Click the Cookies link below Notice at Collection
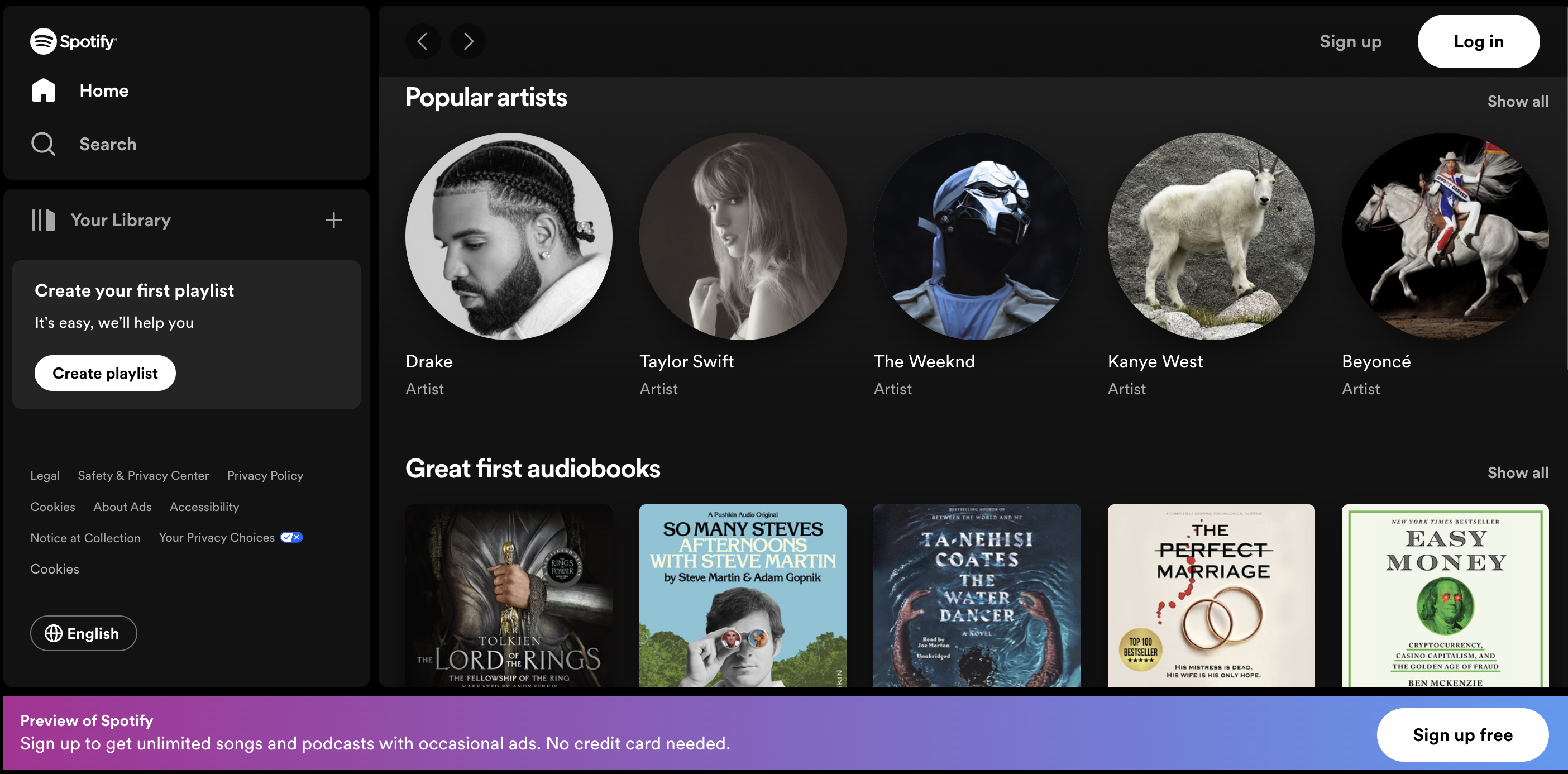The image size is (1568, 774). pos(55,569)
